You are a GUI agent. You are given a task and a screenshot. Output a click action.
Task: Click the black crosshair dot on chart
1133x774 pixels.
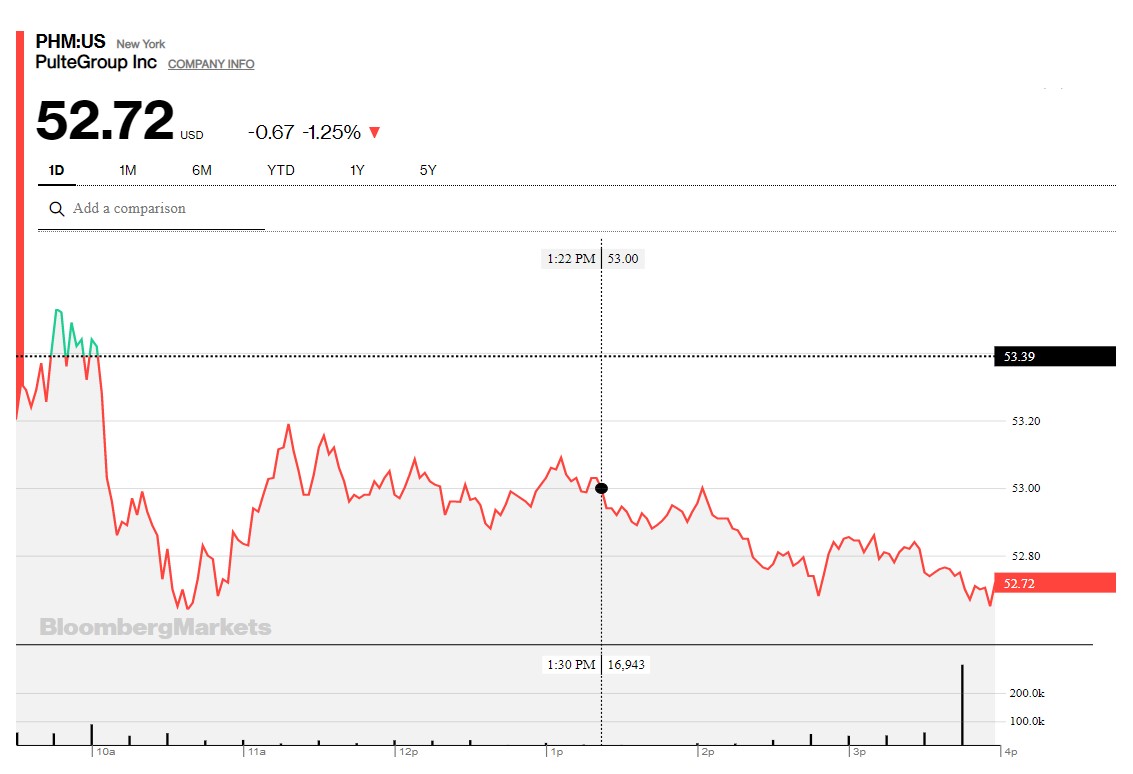pyautogui.click(x=601, y=488)
